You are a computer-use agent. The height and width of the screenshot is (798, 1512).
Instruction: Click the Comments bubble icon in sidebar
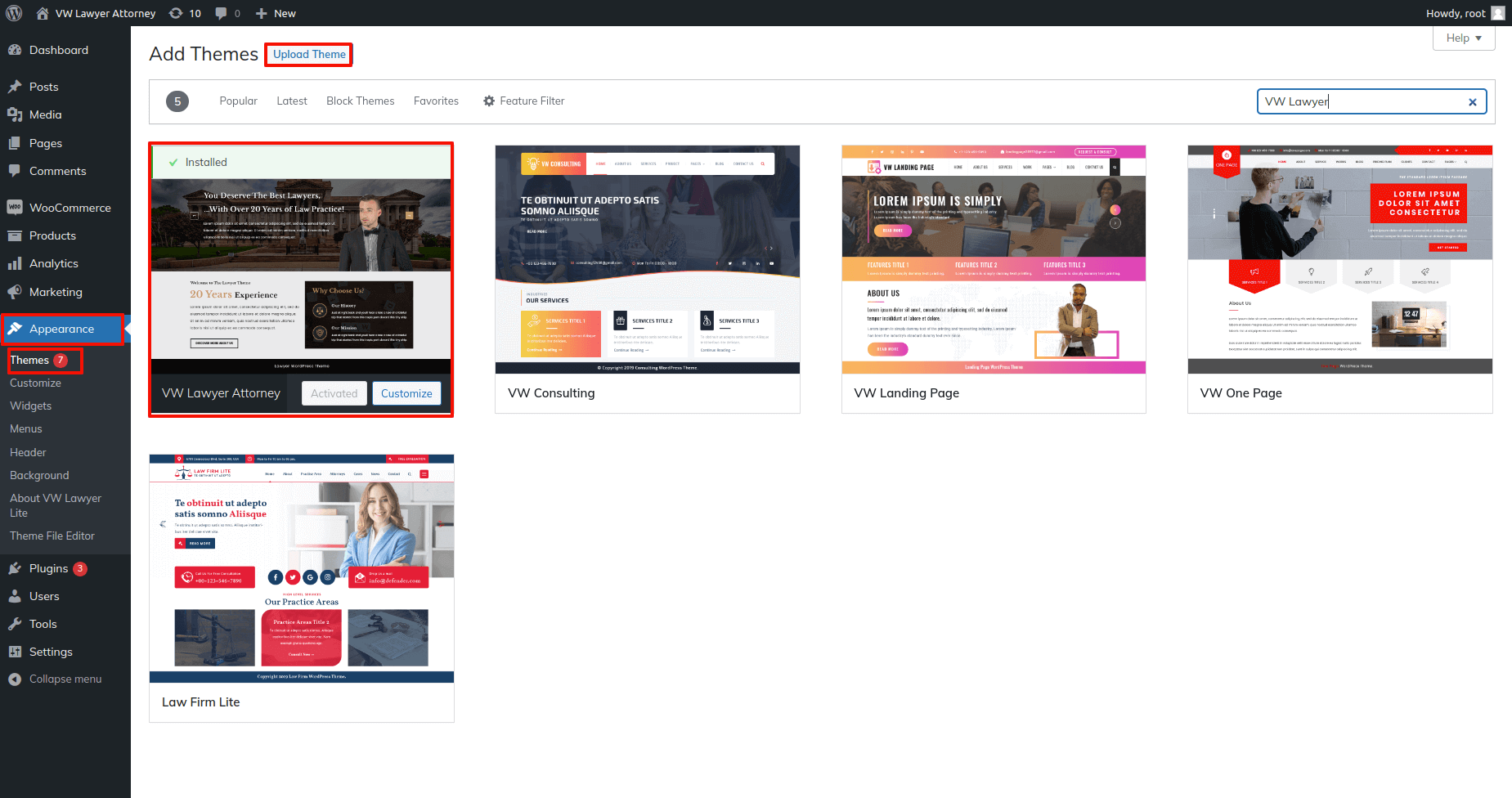click(x=15, y=171)
